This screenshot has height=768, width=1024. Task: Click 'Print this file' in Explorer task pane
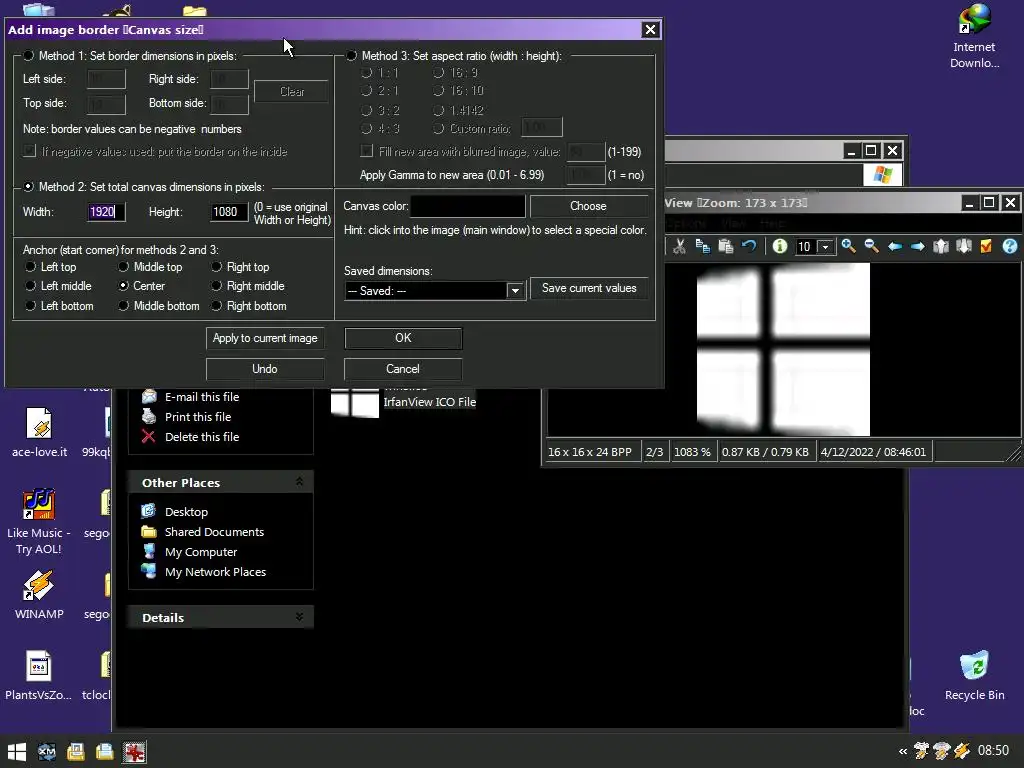tap(198, 417)
